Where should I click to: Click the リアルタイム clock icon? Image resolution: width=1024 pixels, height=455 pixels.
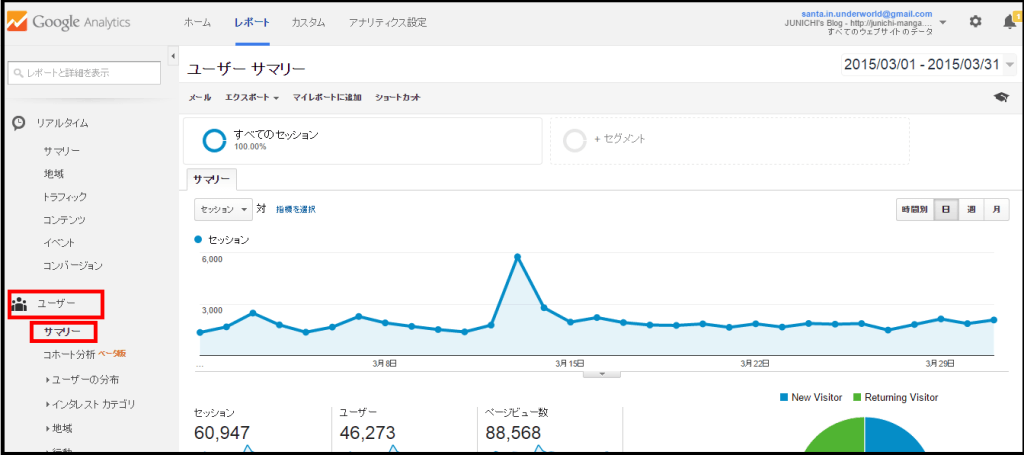[20, 123]
